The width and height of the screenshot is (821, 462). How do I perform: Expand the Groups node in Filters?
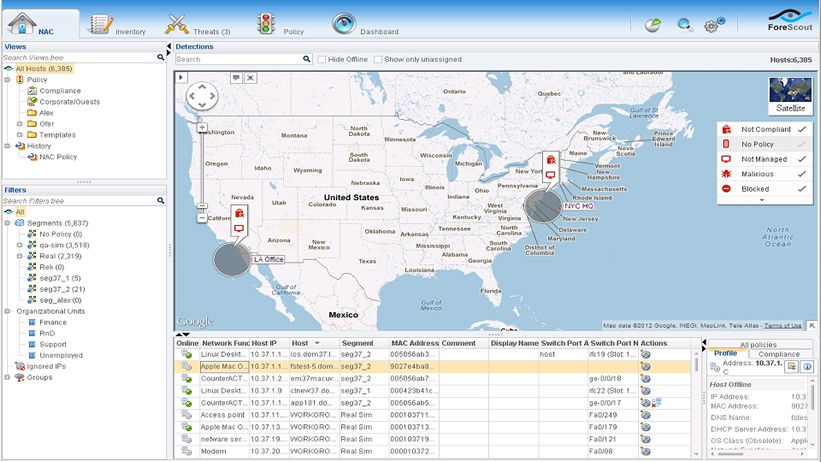point(7,377)
